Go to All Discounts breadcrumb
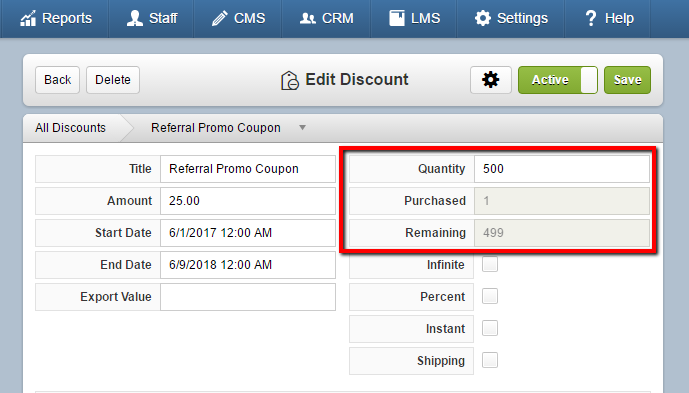This screenshot has height=393, width=689. 70,128
